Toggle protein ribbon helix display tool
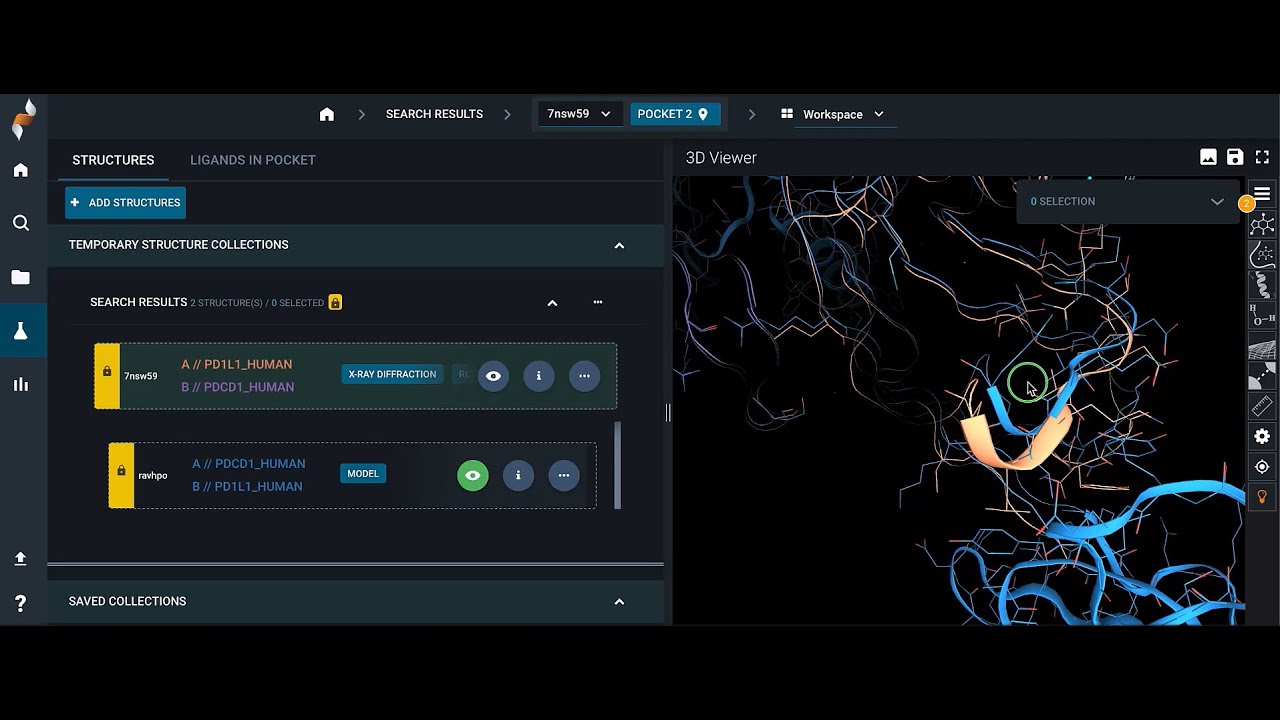This screenshot has height=720, width=1280. click(1262, 285)
